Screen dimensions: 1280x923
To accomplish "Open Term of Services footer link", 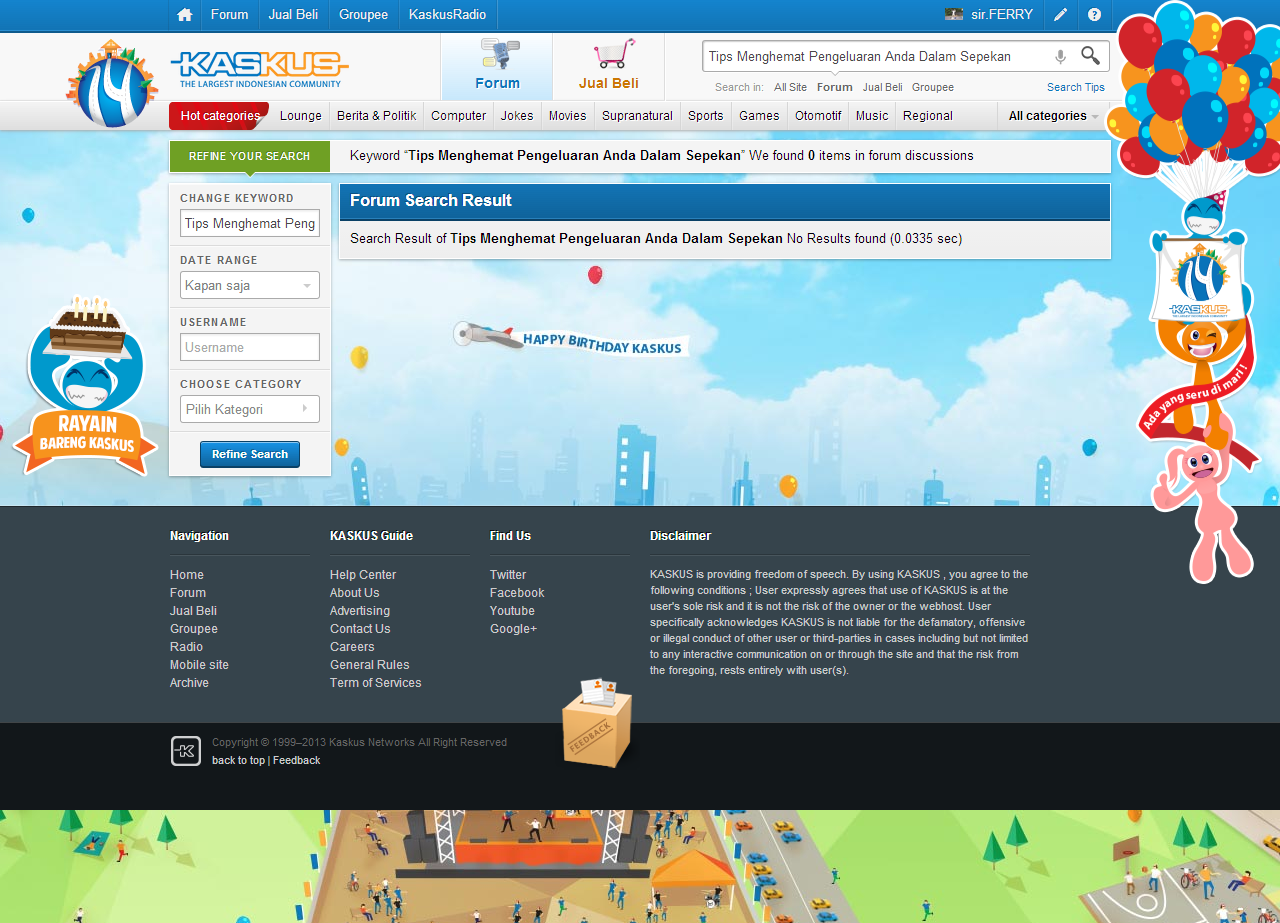I will (x=376, y=683).
